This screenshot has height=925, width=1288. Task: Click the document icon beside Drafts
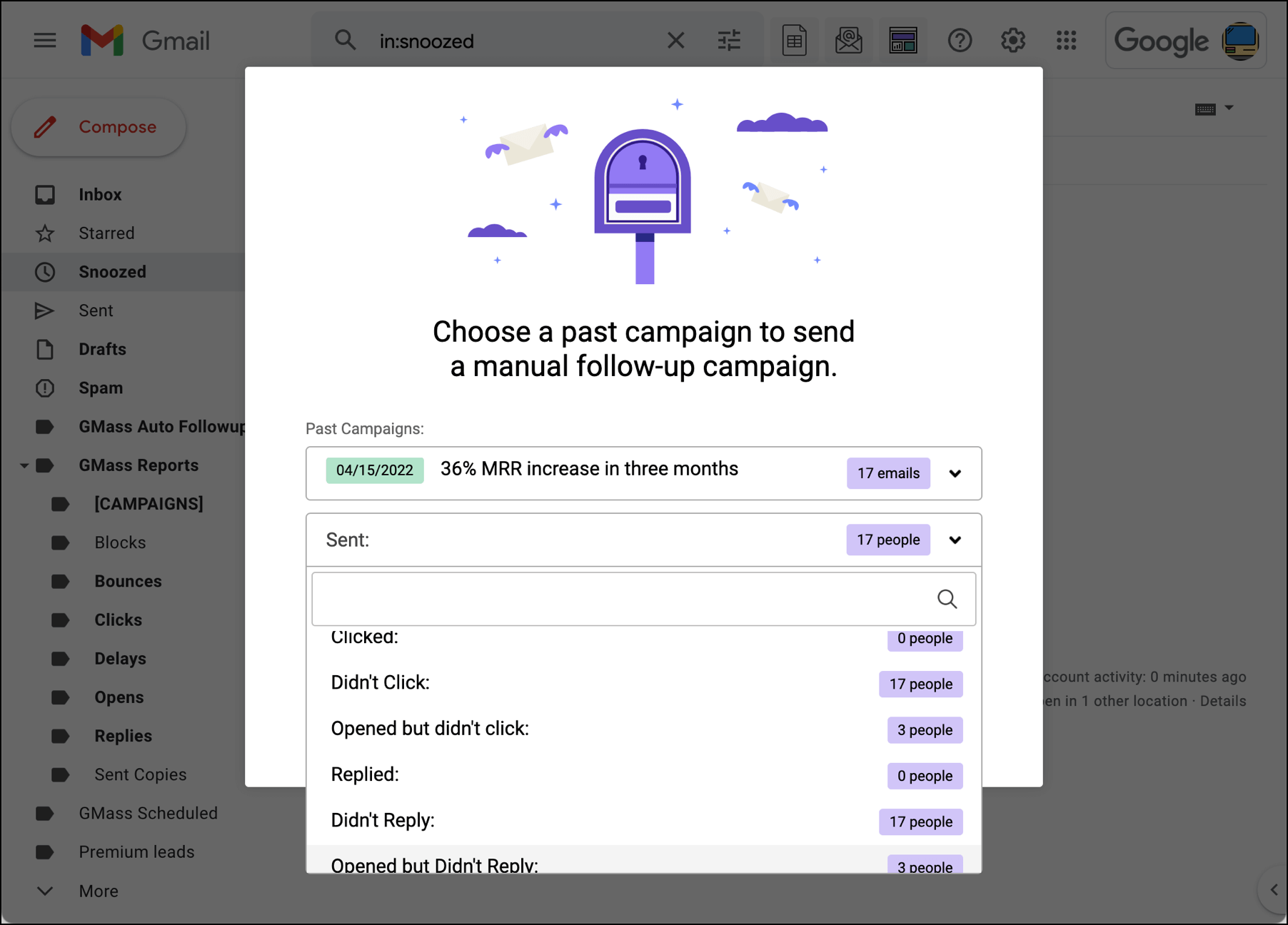(45, 349)
